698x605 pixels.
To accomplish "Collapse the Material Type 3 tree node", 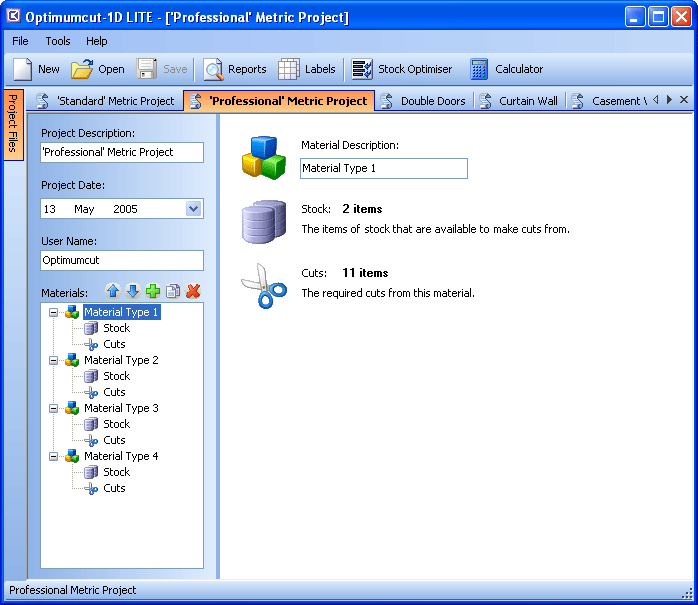I will point(53,408).
